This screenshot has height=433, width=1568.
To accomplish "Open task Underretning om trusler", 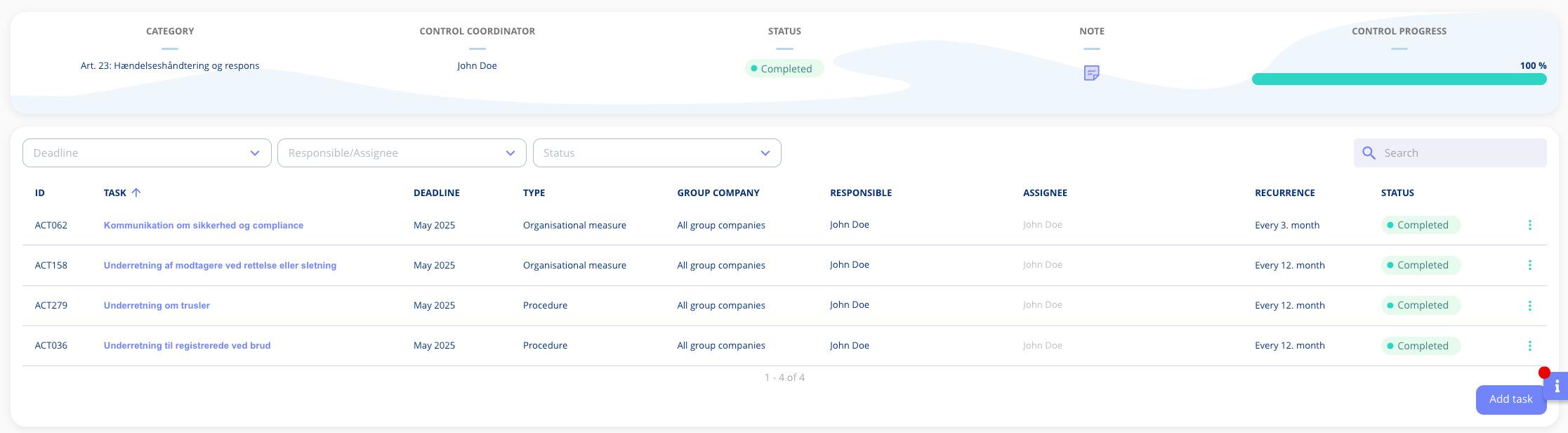I will pos(157,306).
